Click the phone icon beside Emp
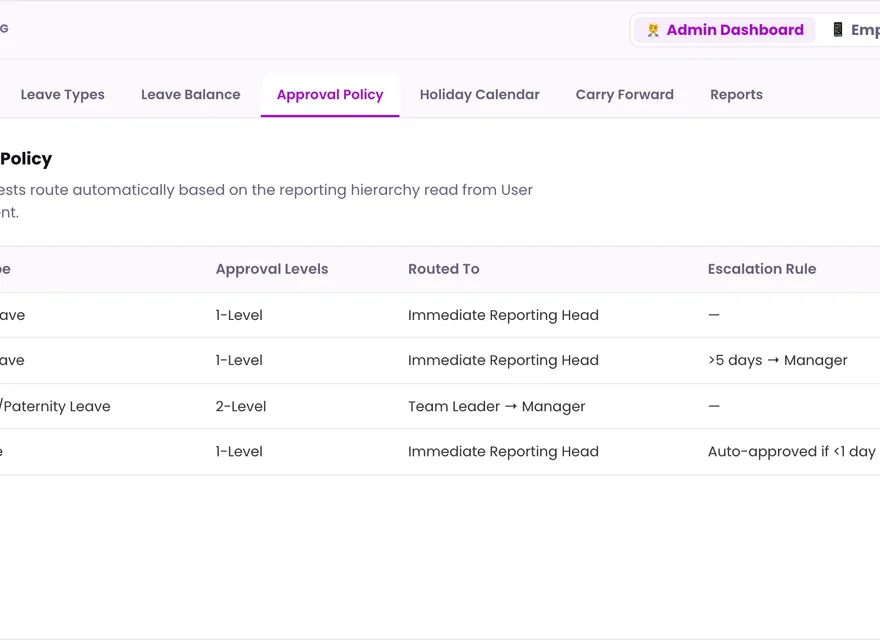 pyautogui.click(x=837, y=30)
